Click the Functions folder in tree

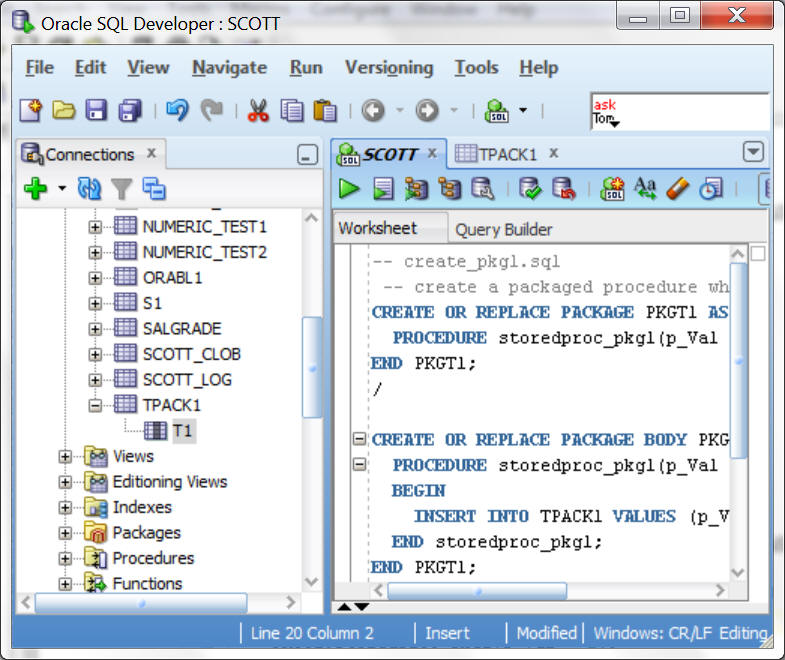coord(147,584)
